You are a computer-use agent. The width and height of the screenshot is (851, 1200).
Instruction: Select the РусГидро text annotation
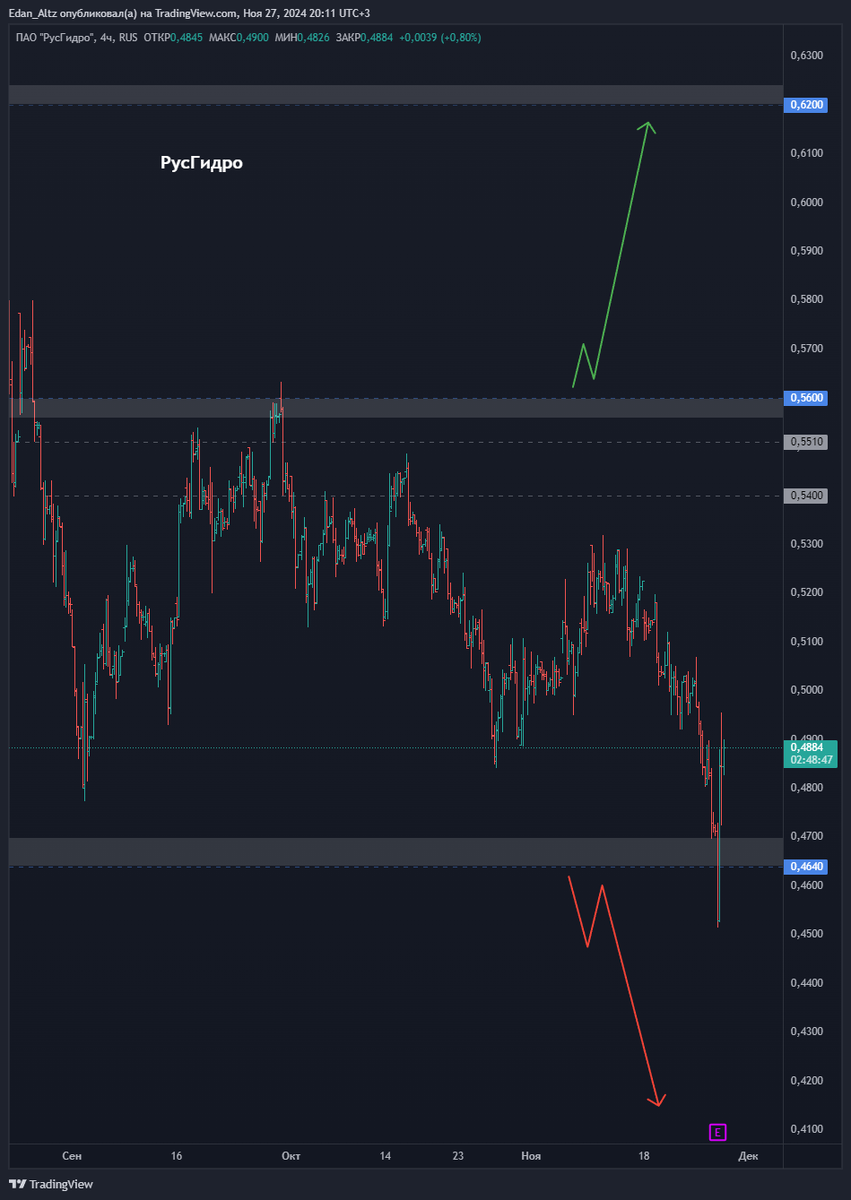coord(201,163)
